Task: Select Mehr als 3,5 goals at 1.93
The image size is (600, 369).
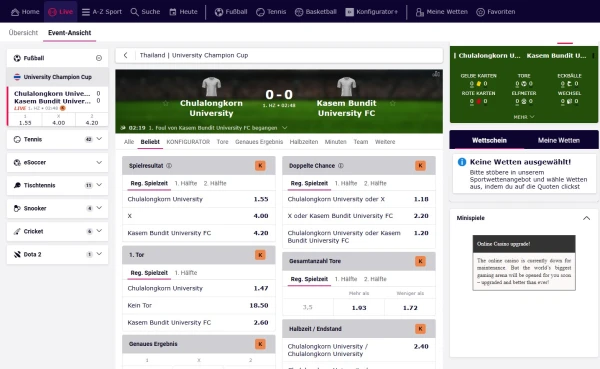Action: 359,308
